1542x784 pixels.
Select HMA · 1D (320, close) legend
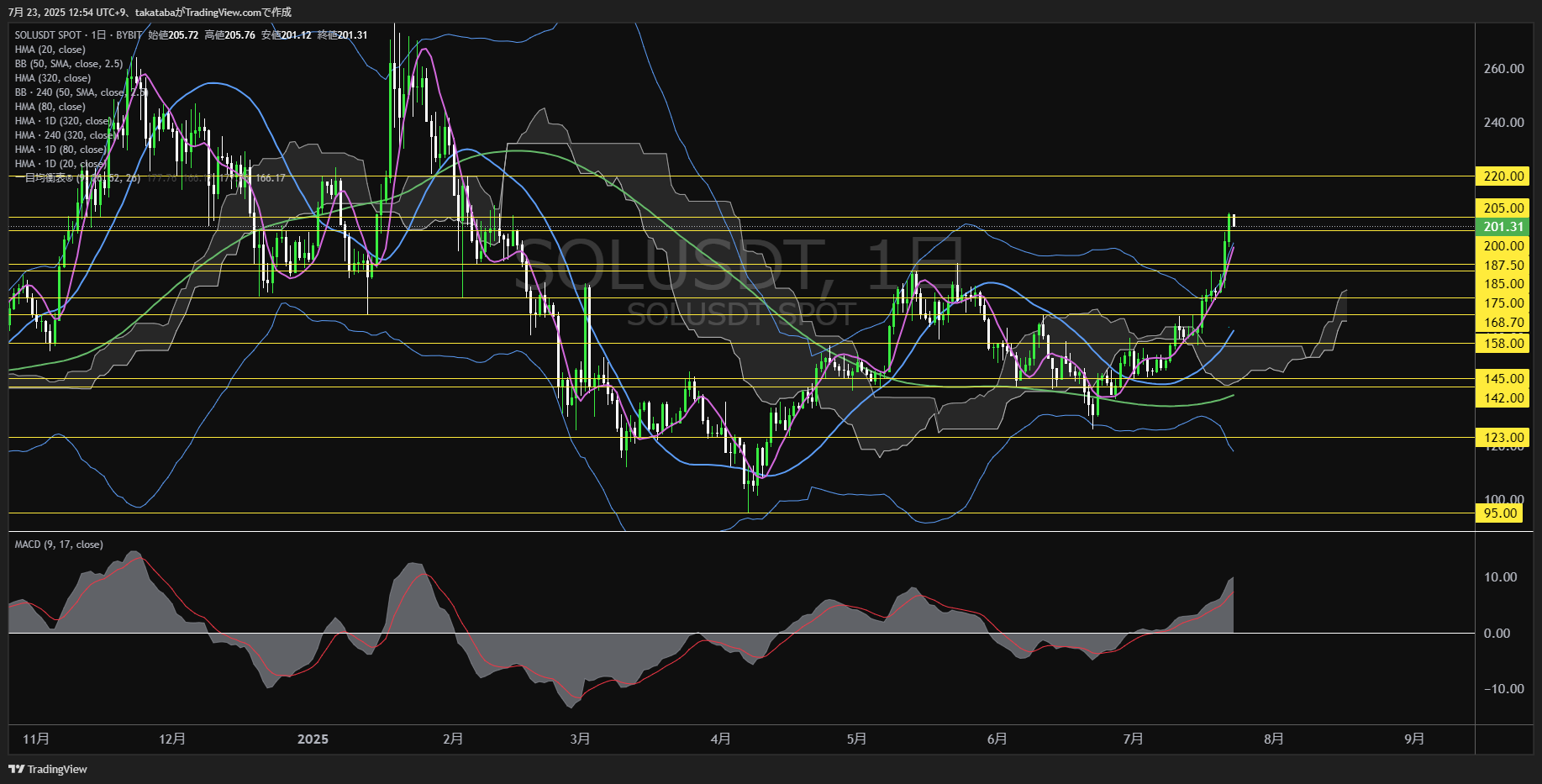(63, 121)
